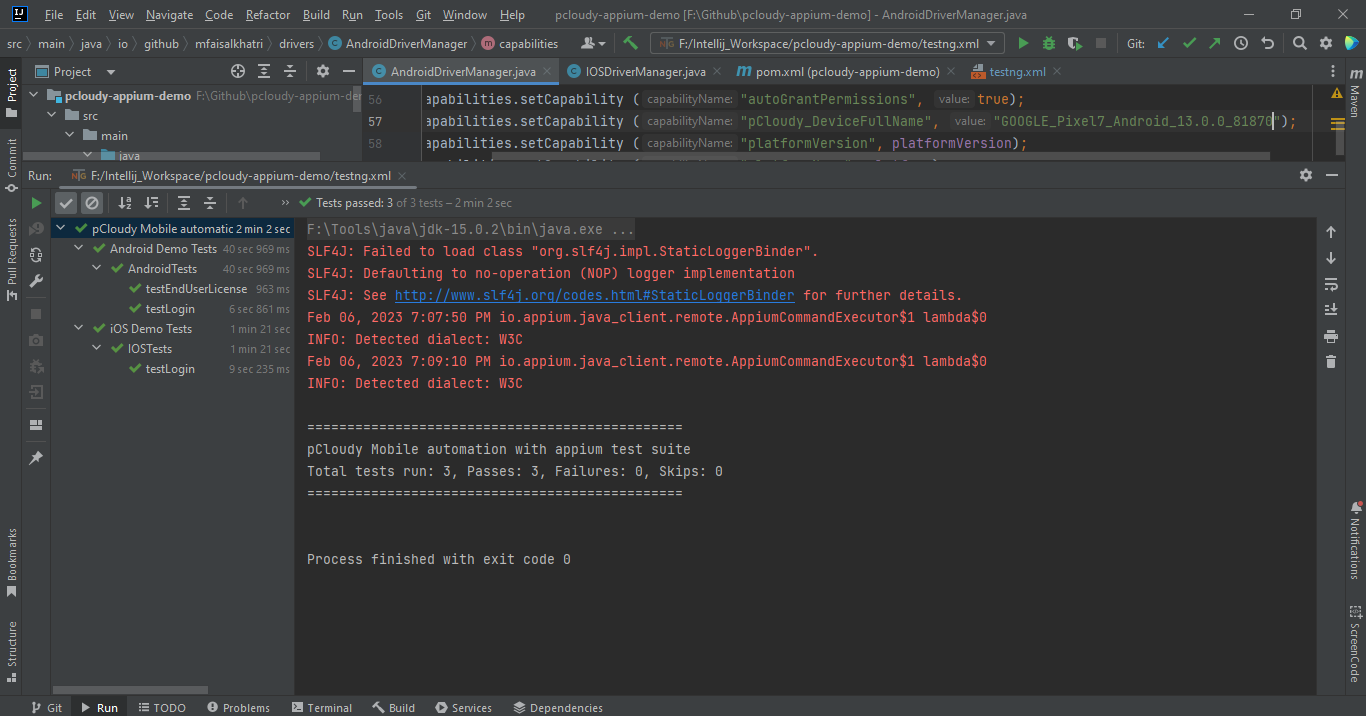
Task: Toggle Show Passed tests filter
Action: pos(66,203)
